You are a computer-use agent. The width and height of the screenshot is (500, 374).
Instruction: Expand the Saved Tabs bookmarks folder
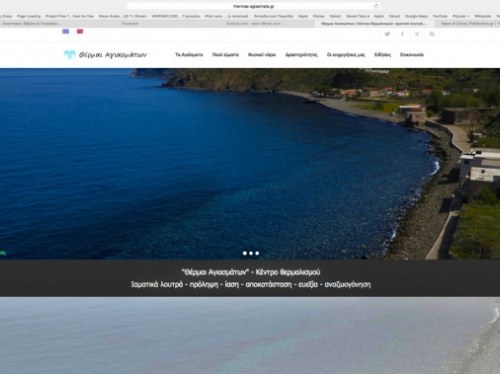[358, 16]
